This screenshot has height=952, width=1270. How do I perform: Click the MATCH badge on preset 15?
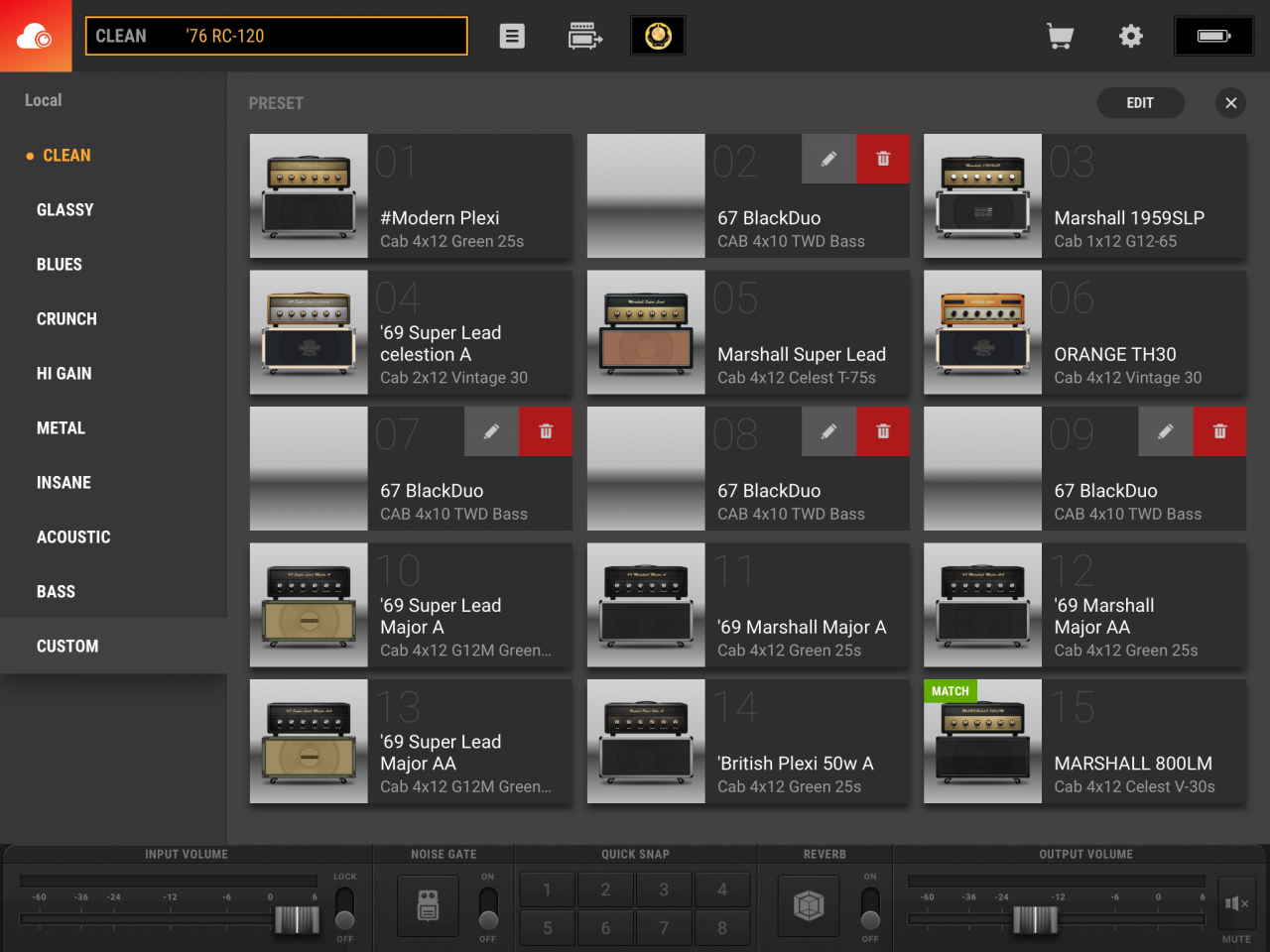click(951, 691)
